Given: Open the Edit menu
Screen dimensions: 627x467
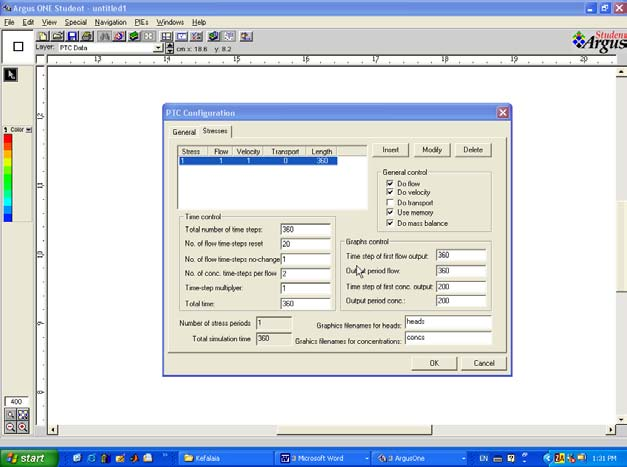Looking at the screenshot, I should point(28,22).
